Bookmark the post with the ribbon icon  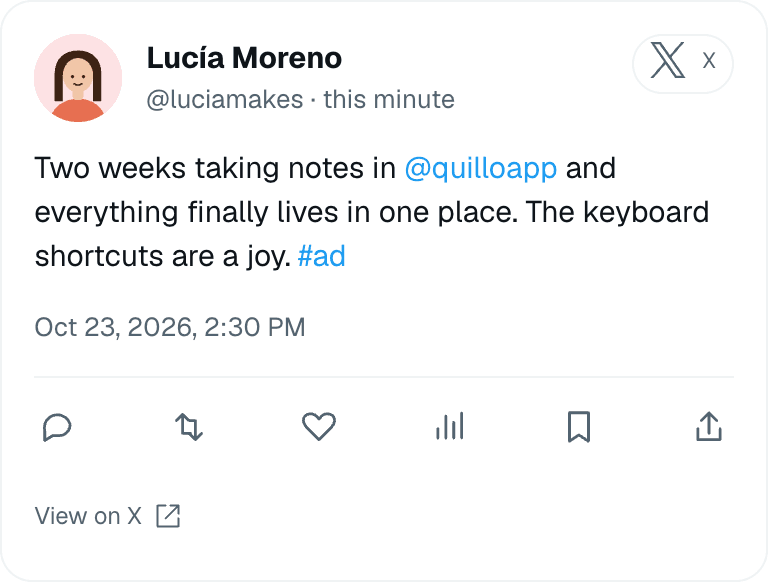tap(579, 427)
